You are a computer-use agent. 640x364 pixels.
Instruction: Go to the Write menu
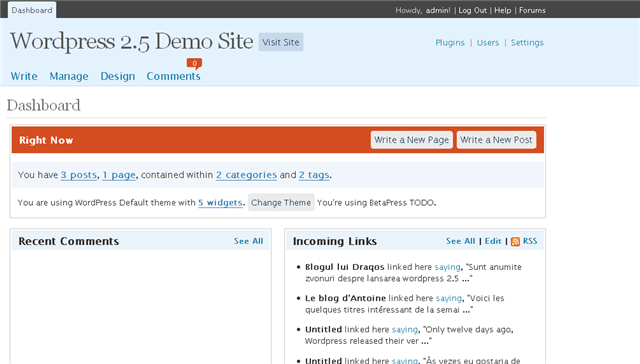24,76
